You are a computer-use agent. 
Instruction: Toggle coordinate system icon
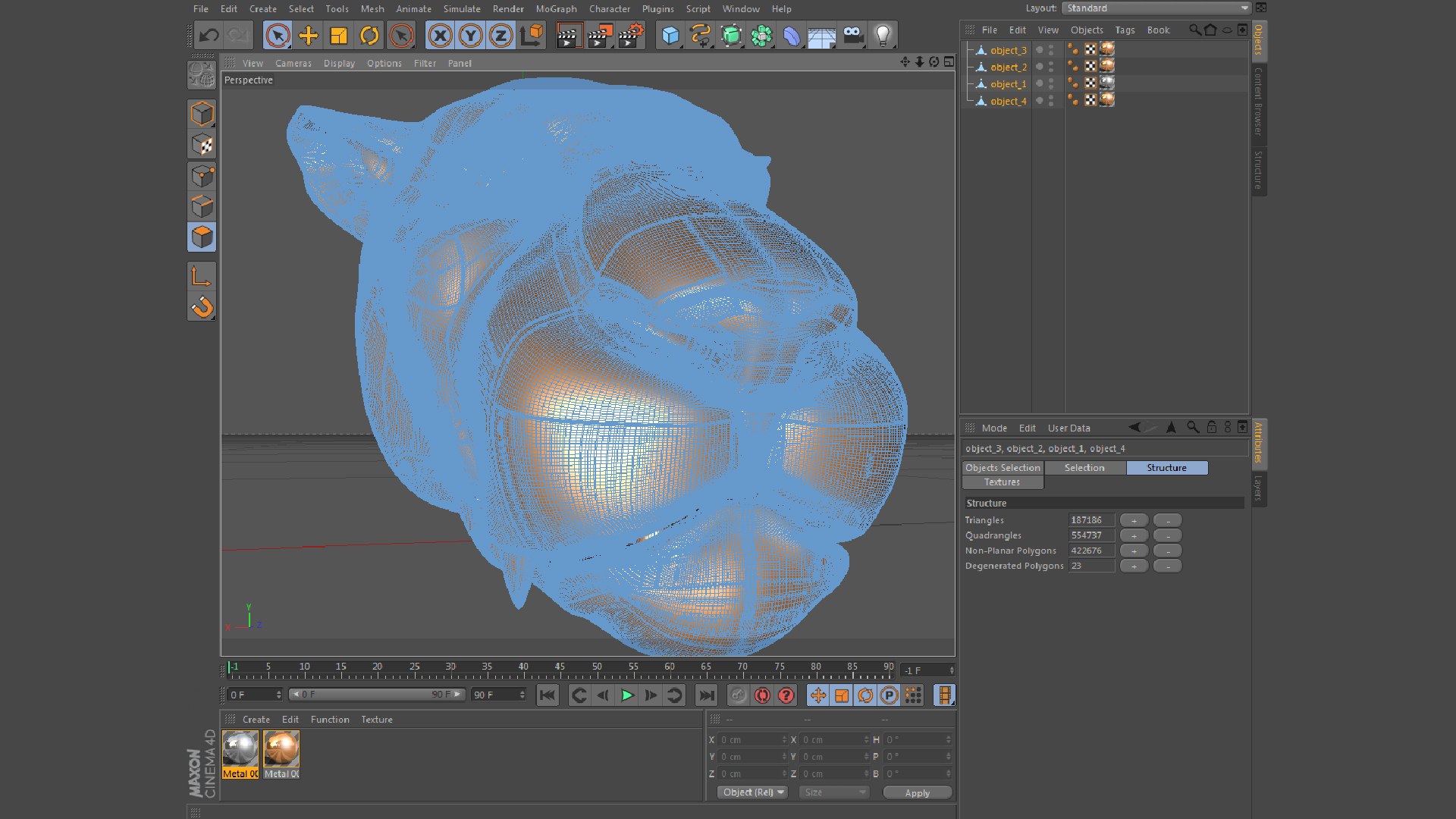pos(532,36)
